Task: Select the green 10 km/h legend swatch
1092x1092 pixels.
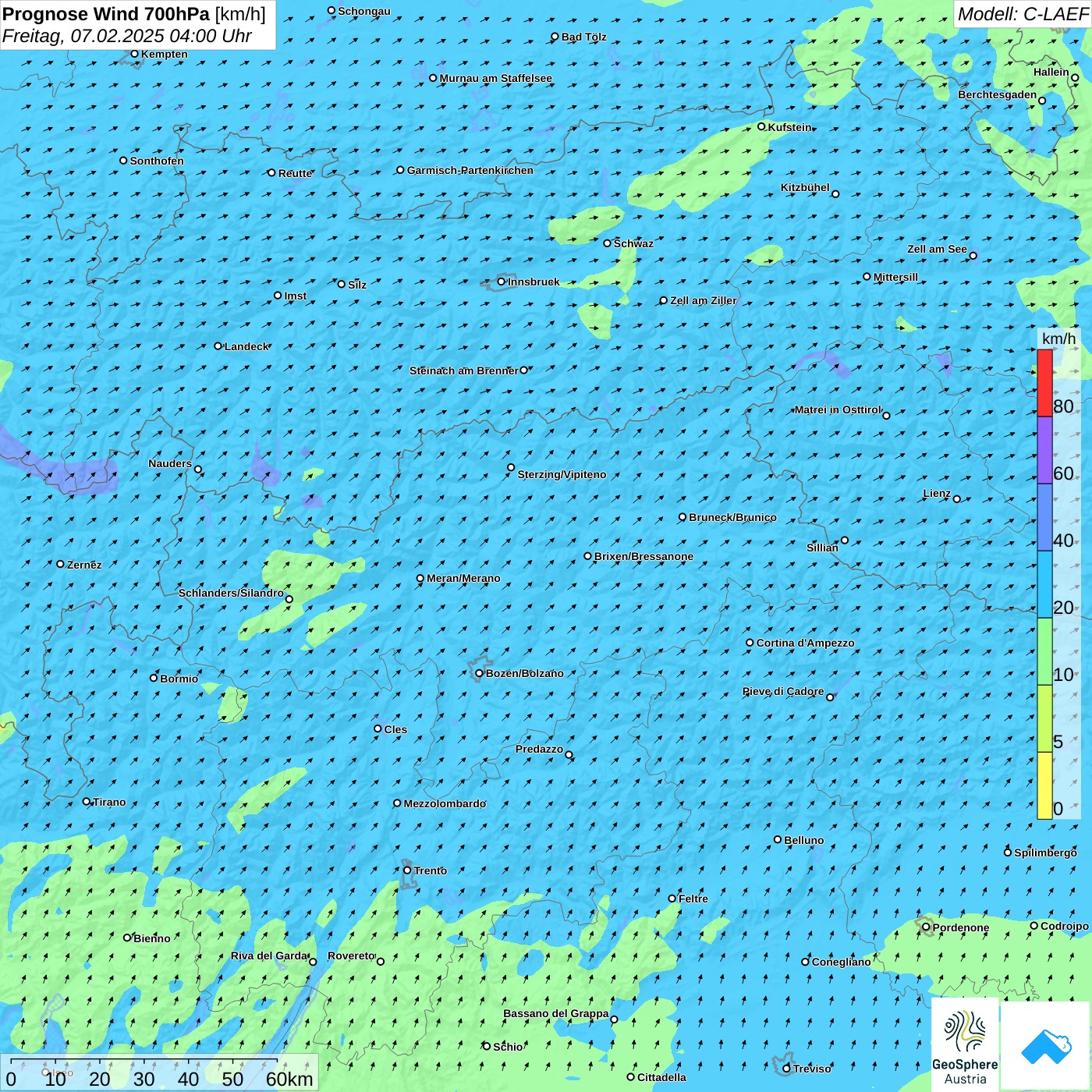Action: (1044, 651)
